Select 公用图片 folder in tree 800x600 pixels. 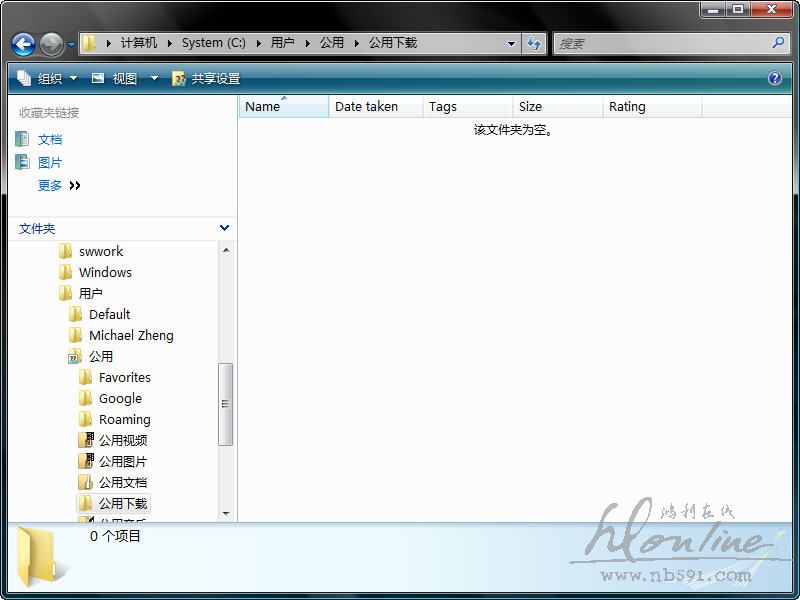[x=123, y=462]
